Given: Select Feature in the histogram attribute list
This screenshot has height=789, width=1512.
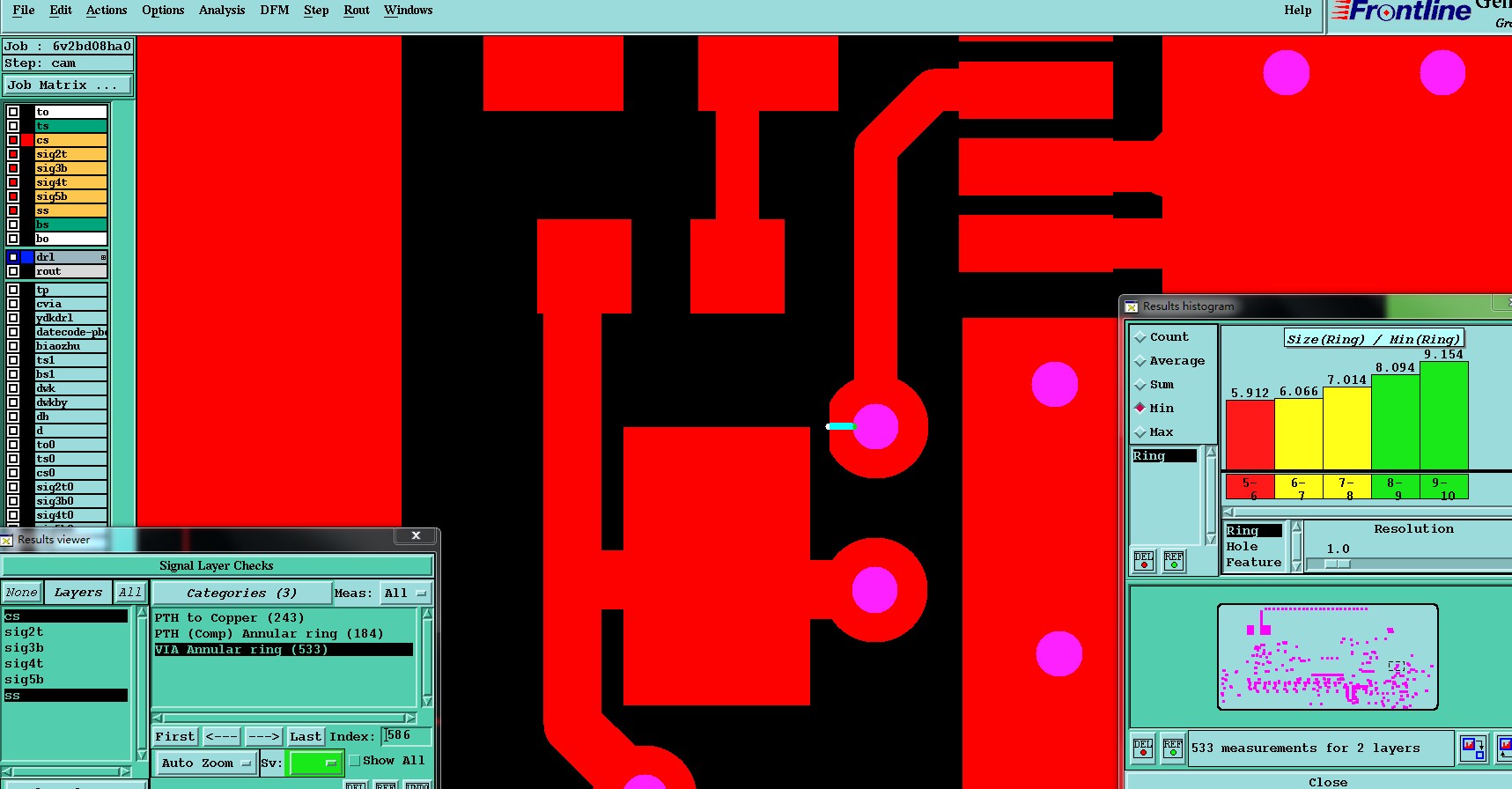Looking at the screenshot, I should tap(1254, 563).
